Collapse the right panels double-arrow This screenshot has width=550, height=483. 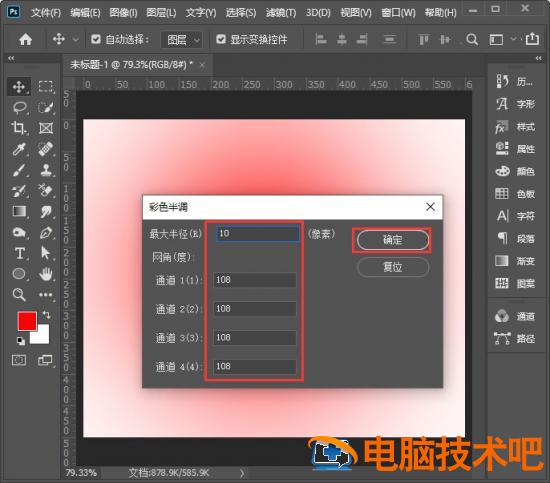(x=539, y=58)
